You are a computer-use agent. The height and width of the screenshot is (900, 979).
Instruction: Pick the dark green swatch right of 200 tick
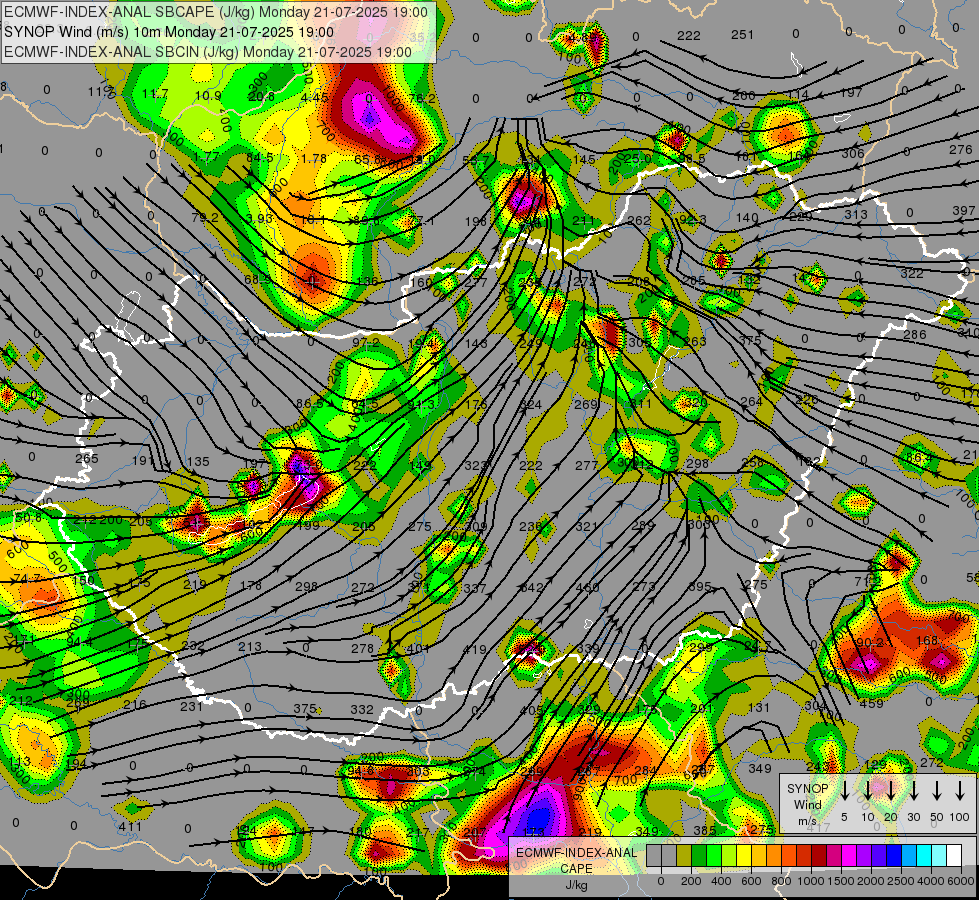coord(699,855)
